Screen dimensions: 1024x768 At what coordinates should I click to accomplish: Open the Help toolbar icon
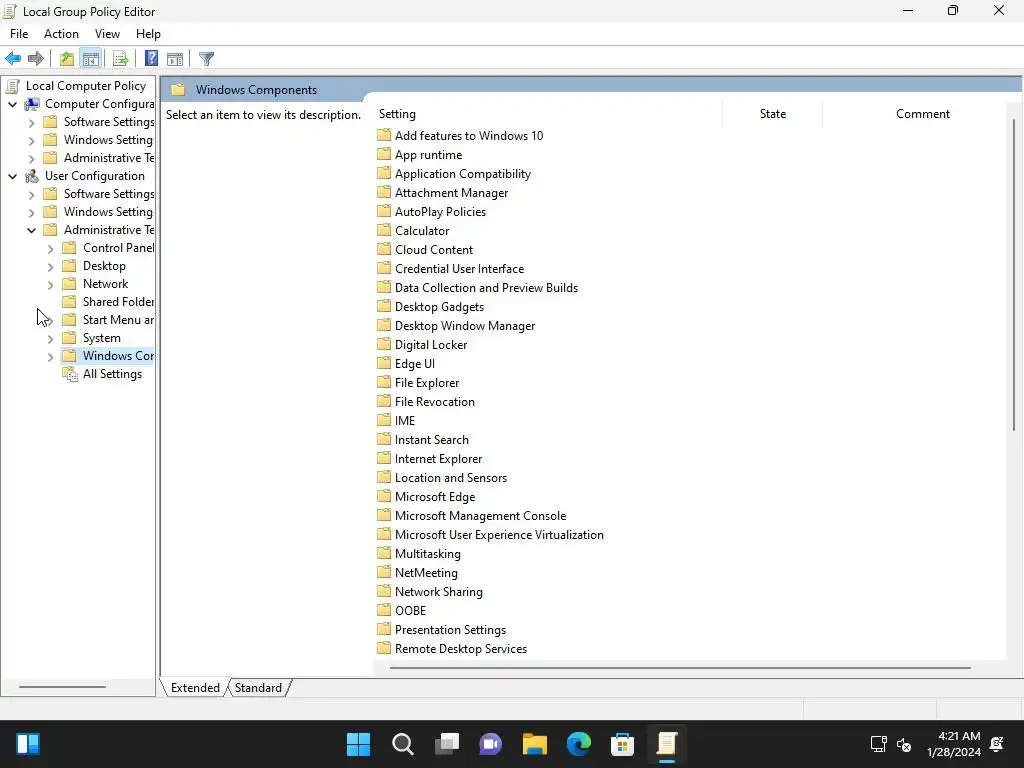(x=151, y=59)
